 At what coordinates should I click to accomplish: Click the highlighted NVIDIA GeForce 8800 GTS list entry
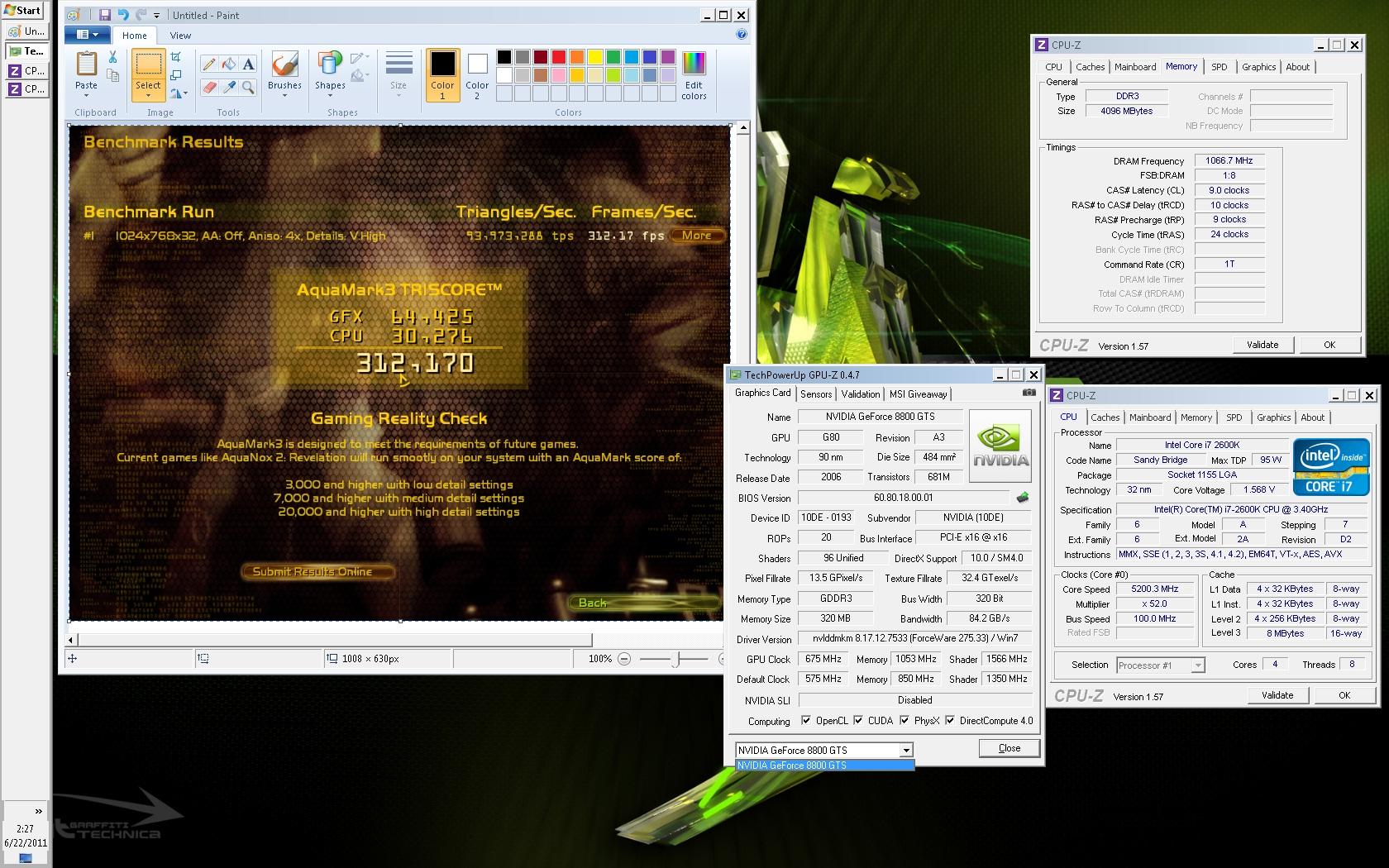coord(824,765)
